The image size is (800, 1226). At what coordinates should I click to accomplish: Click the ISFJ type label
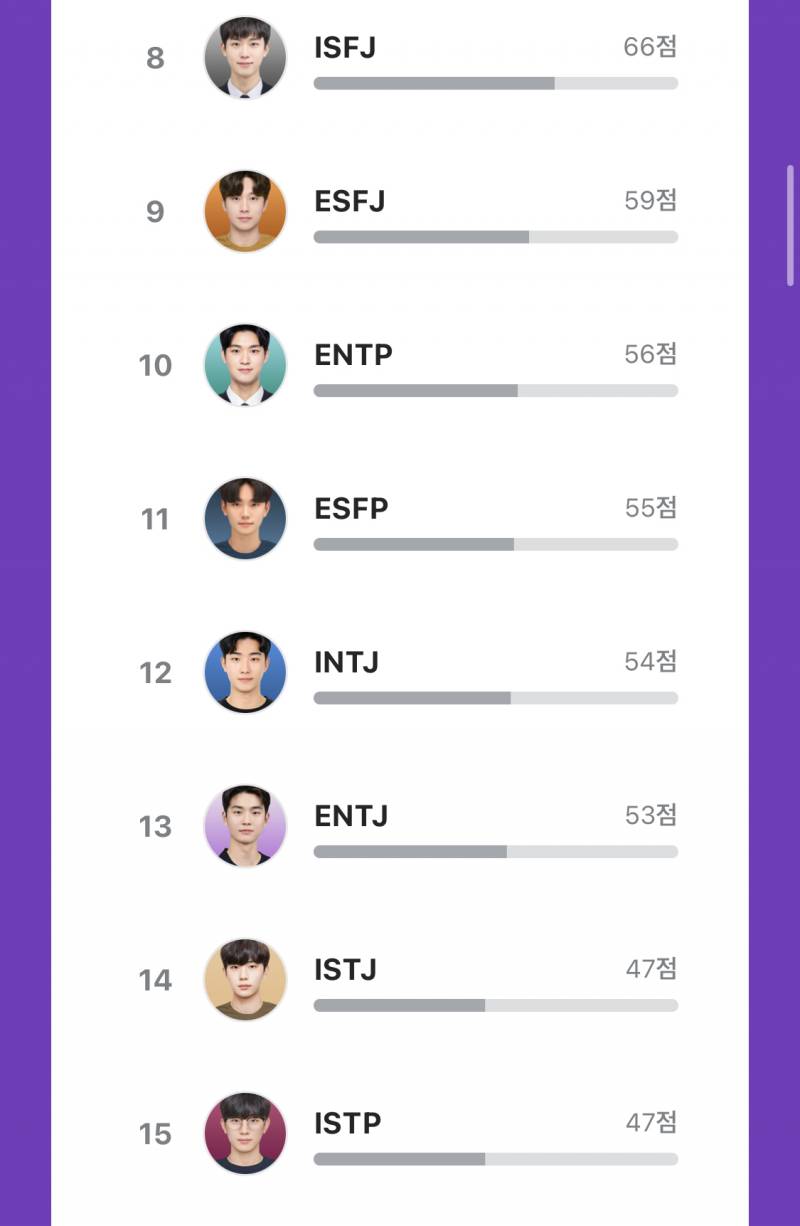(x=345, y=47)
